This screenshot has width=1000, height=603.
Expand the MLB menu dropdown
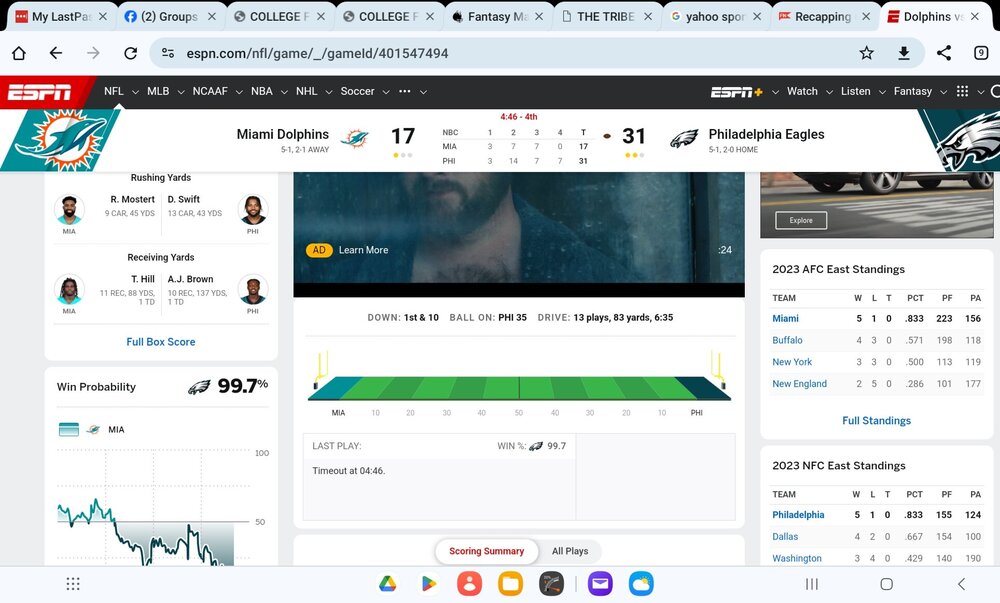[x=180, y=92]
